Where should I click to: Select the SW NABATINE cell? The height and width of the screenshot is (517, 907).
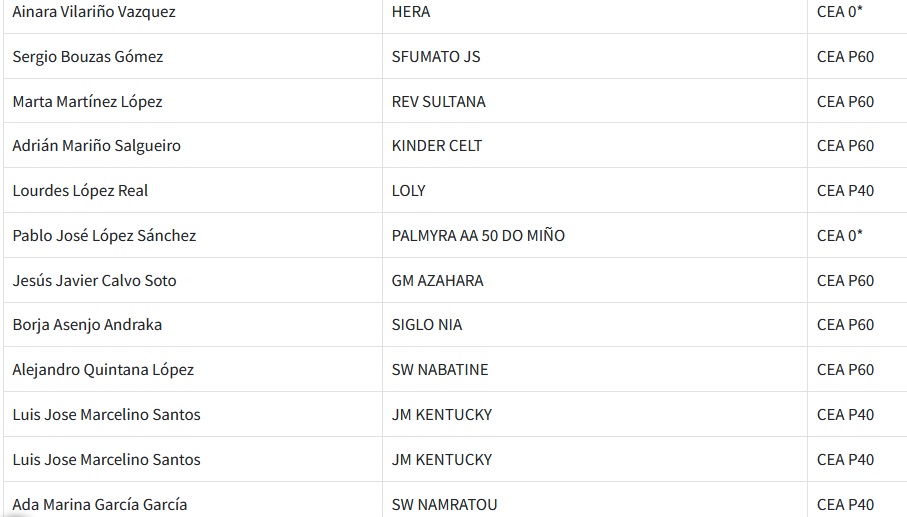pos(440,370)
